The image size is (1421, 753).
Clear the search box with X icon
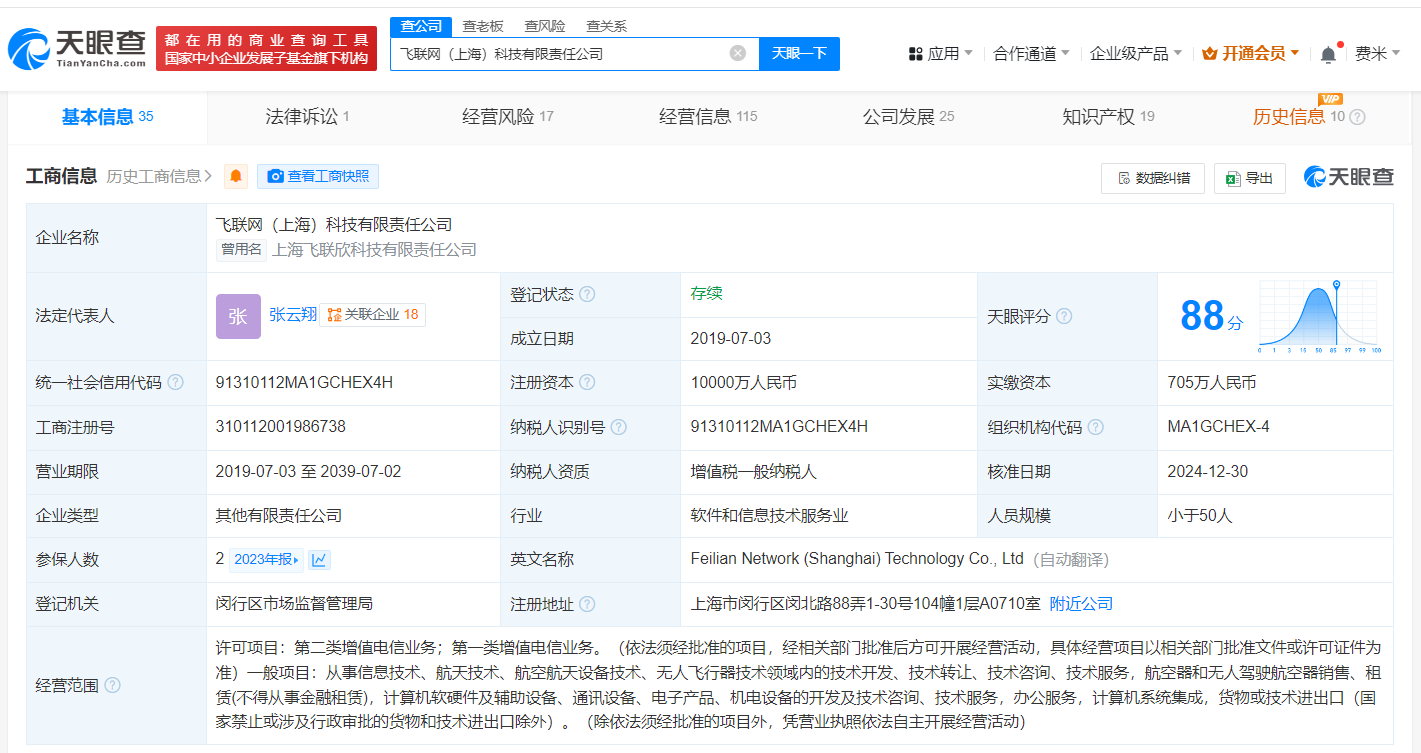tap(737, 54)
